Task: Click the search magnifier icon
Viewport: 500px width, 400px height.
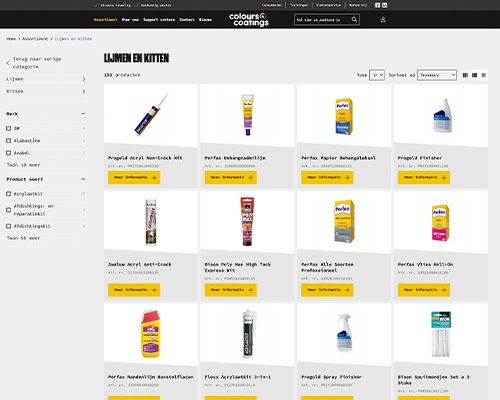Action: (x=354, y=20)
